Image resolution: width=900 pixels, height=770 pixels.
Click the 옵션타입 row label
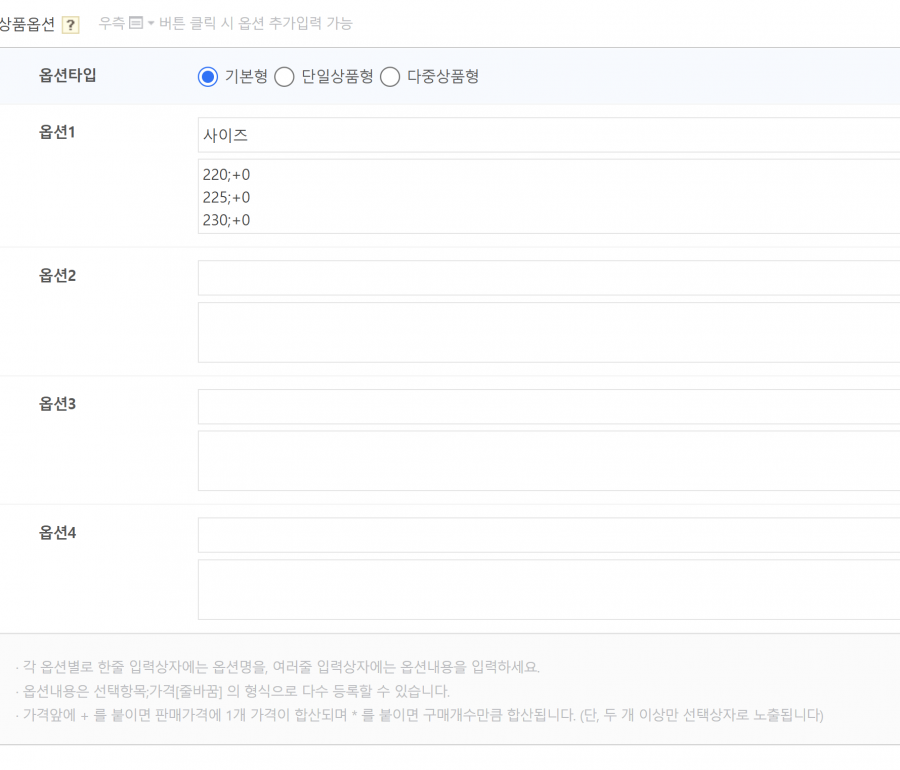point(68,75)
